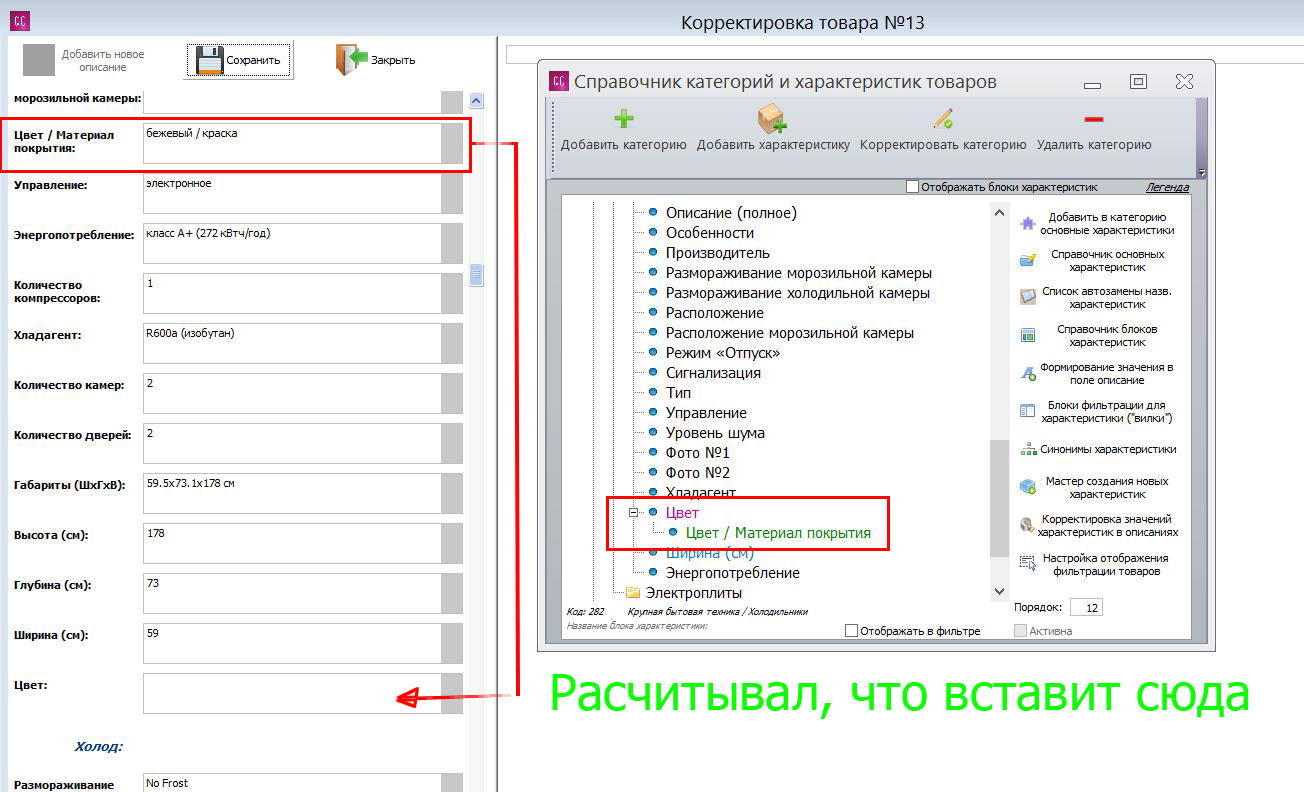Click the tree scroll down arrow
The height and width of the screenshot is (792, 1304).
999,592
